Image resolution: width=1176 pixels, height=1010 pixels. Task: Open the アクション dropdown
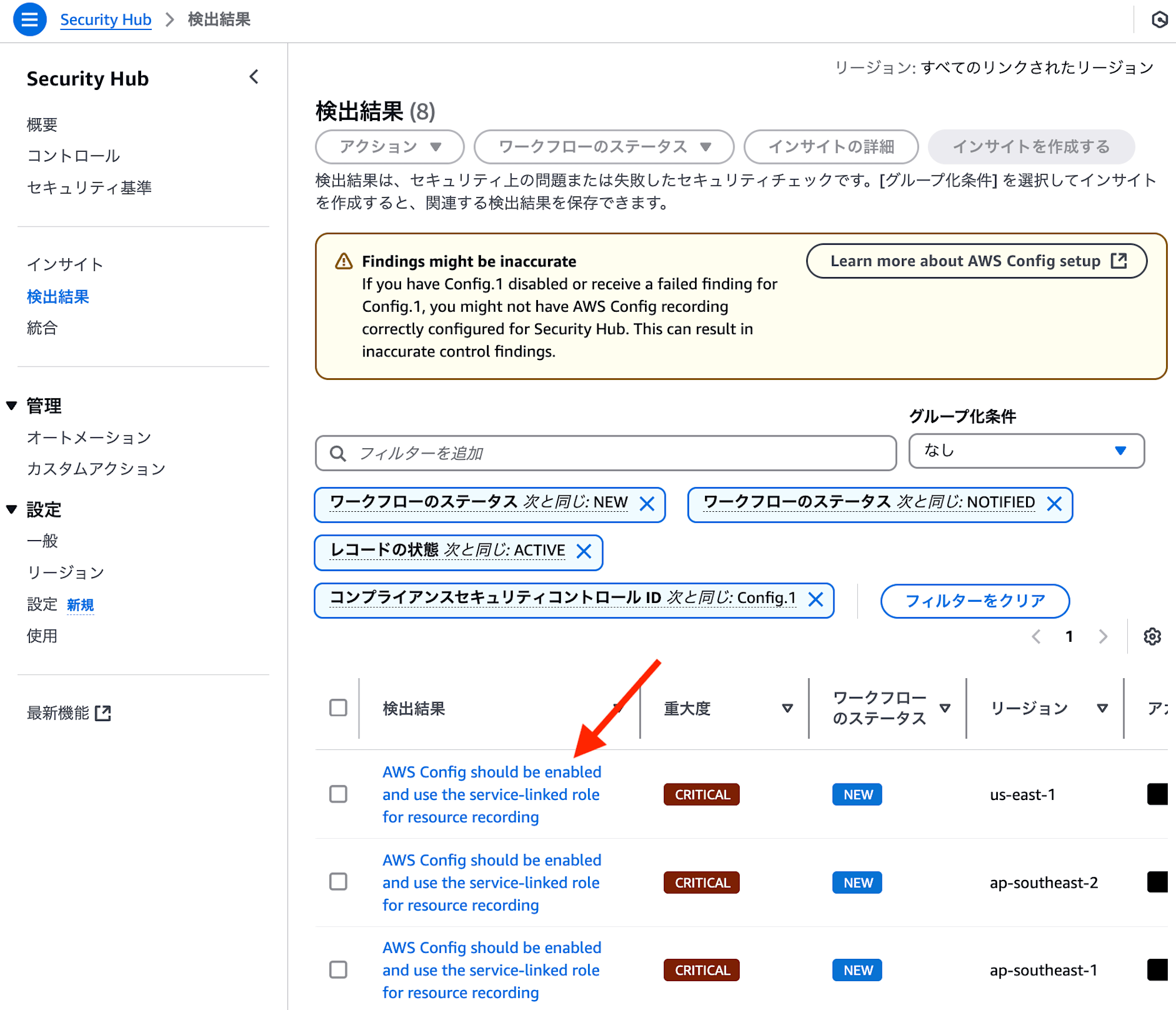tap(390, 146)
